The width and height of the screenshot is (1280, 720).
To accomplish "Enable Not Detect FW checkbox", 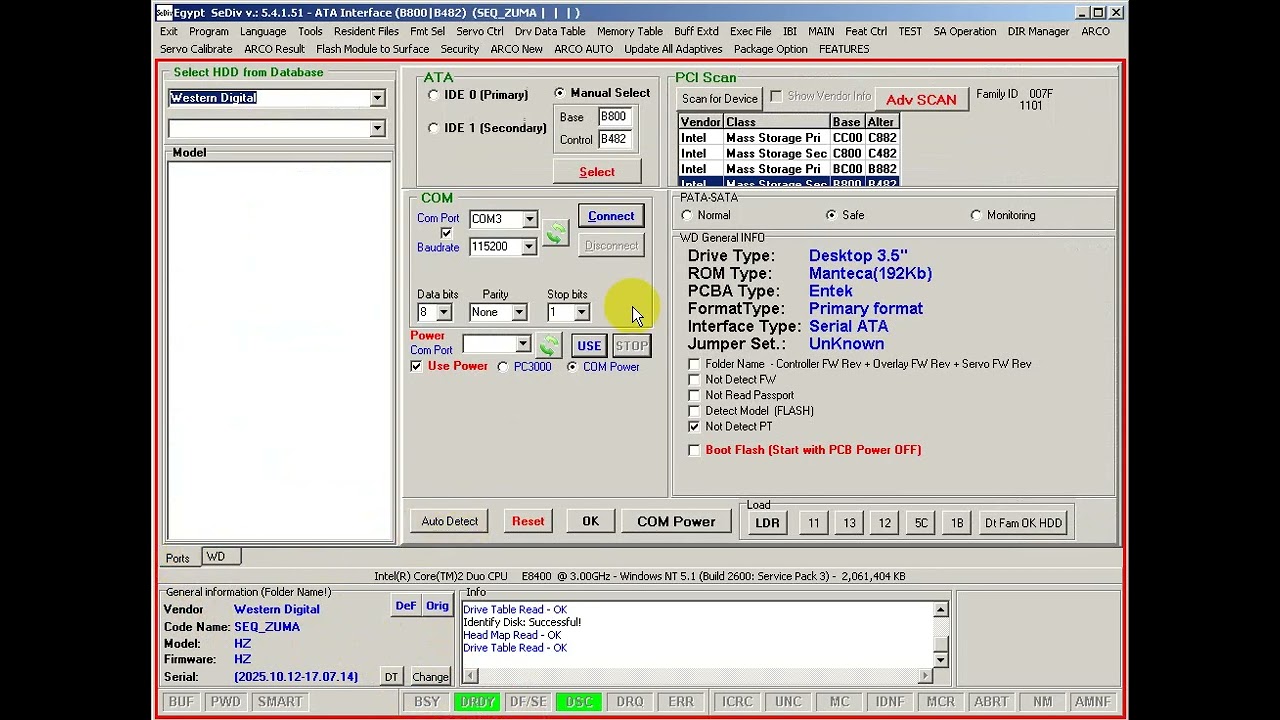I will coord(695,380).
